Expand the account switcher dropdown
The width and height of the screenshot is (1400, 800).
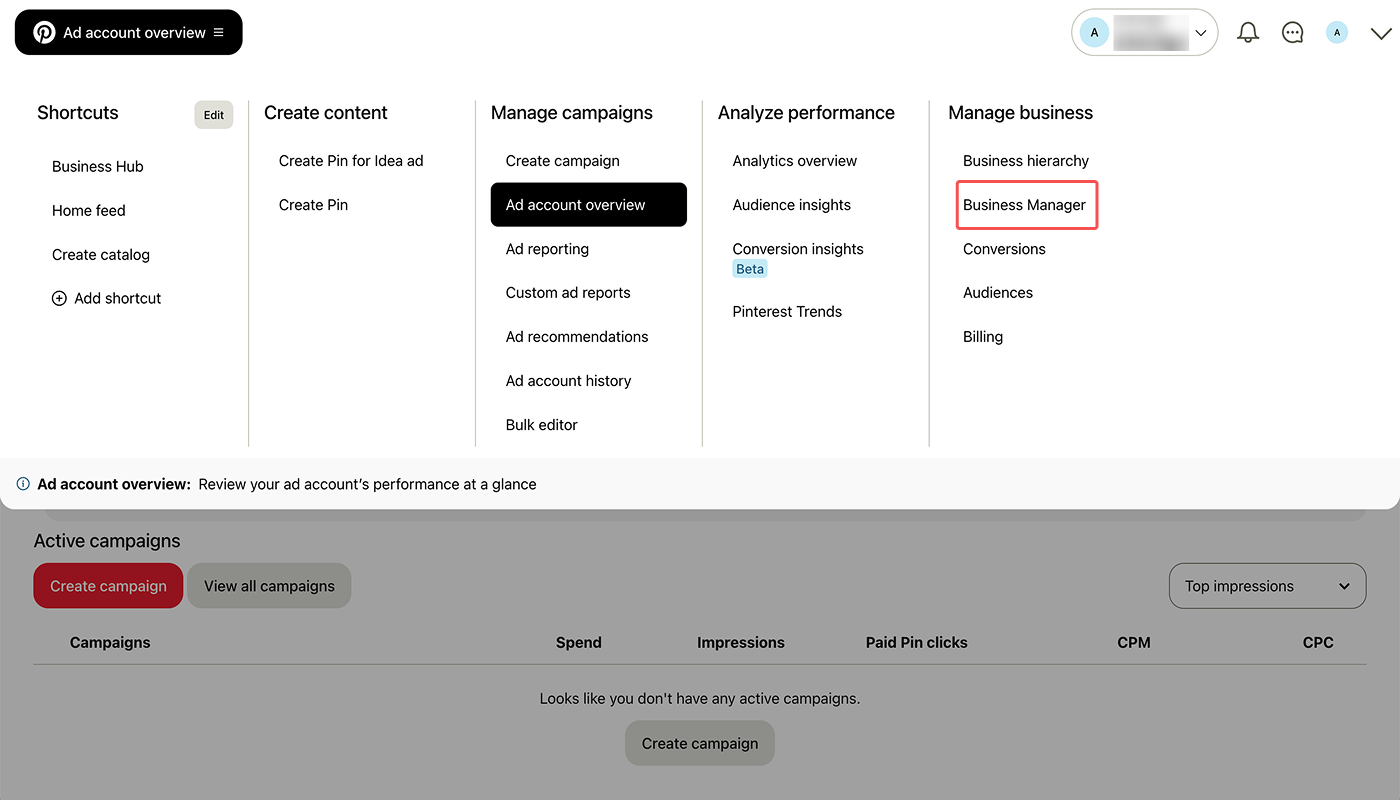[1201, 33]
